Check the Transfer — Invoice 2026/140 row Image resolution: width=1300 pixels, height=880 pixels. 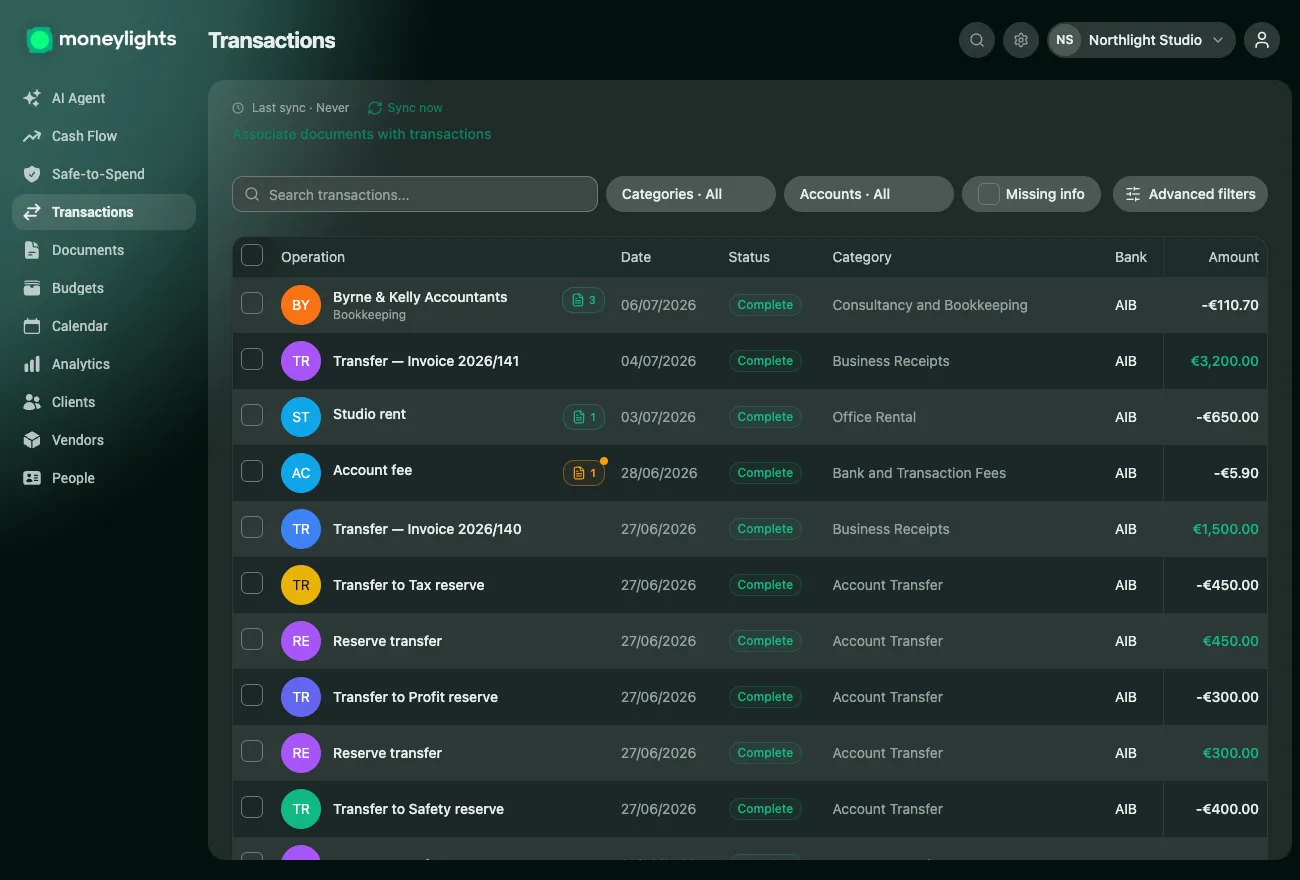click(x=252, y=527)
